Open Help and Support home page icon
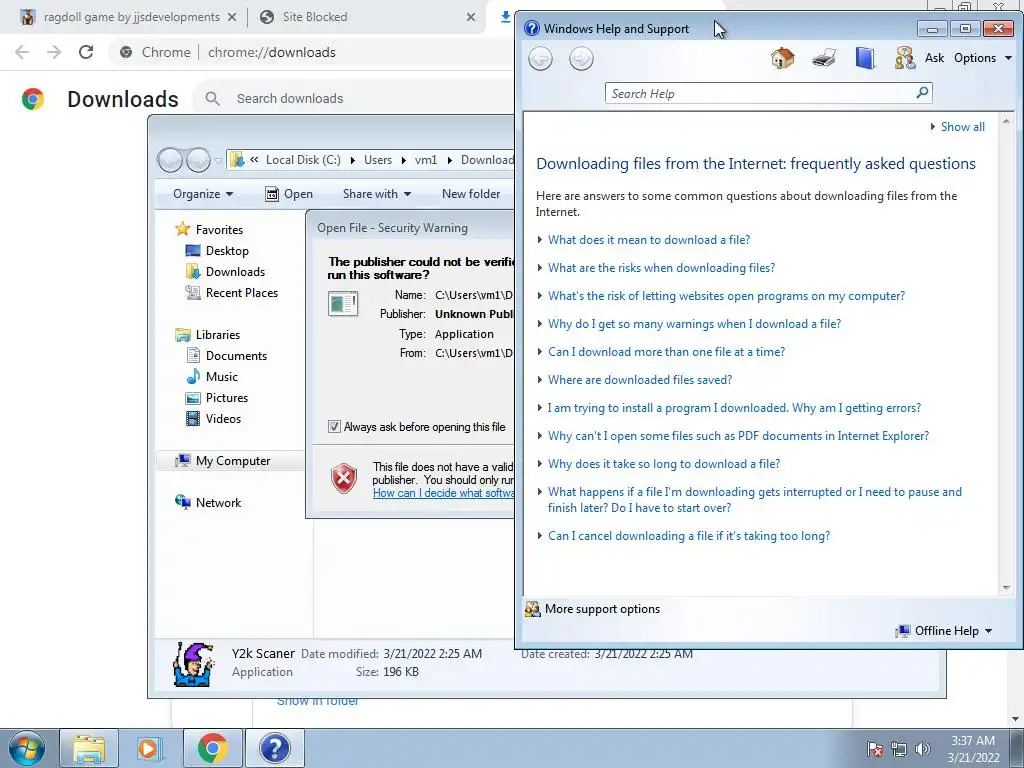The width and height of the screenshot is (1024, 768). pyautogui.click(x=782, y=58)
